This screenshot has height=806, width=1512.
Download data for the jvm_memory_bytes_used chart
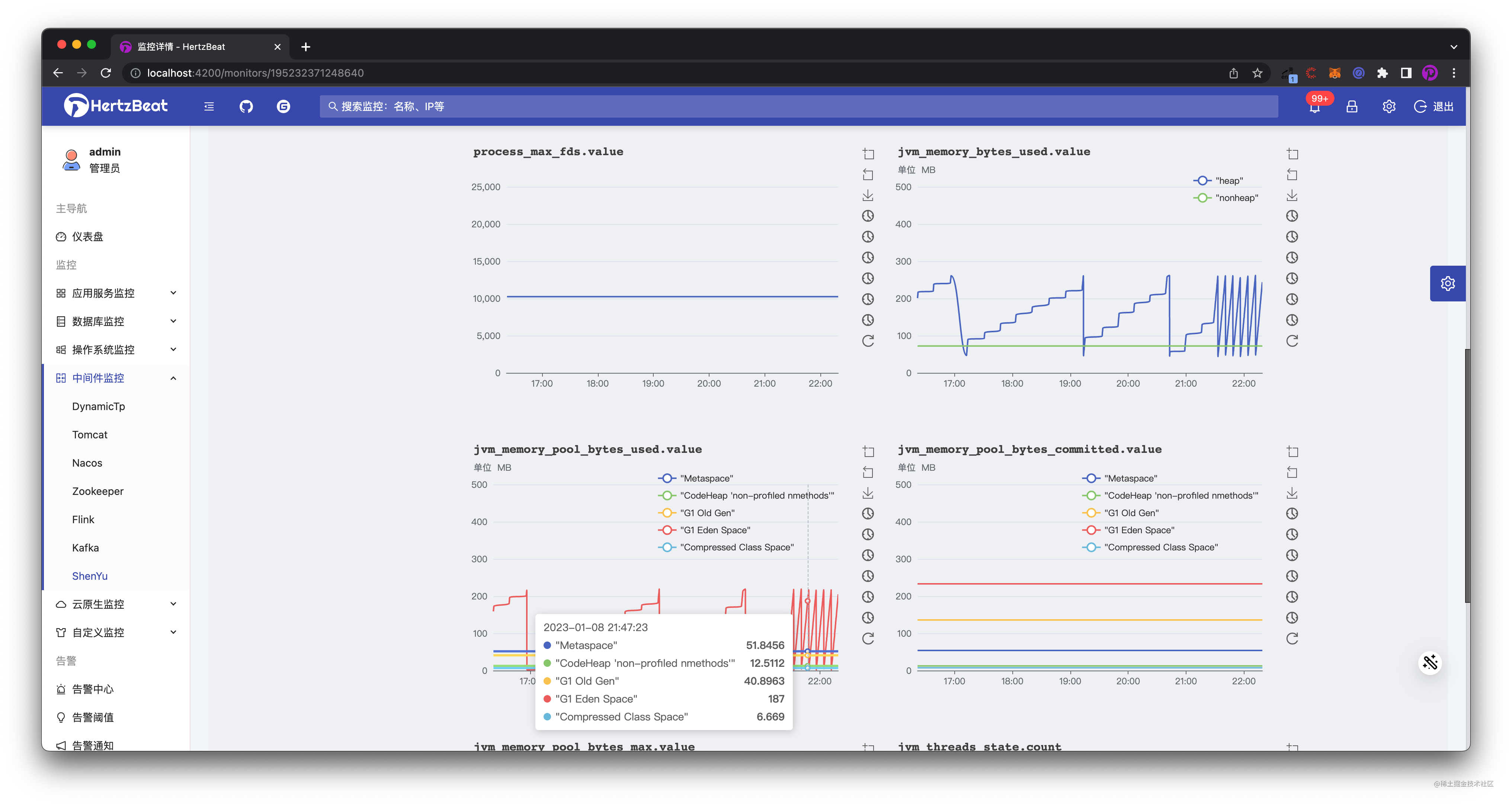click(1292, 195)
